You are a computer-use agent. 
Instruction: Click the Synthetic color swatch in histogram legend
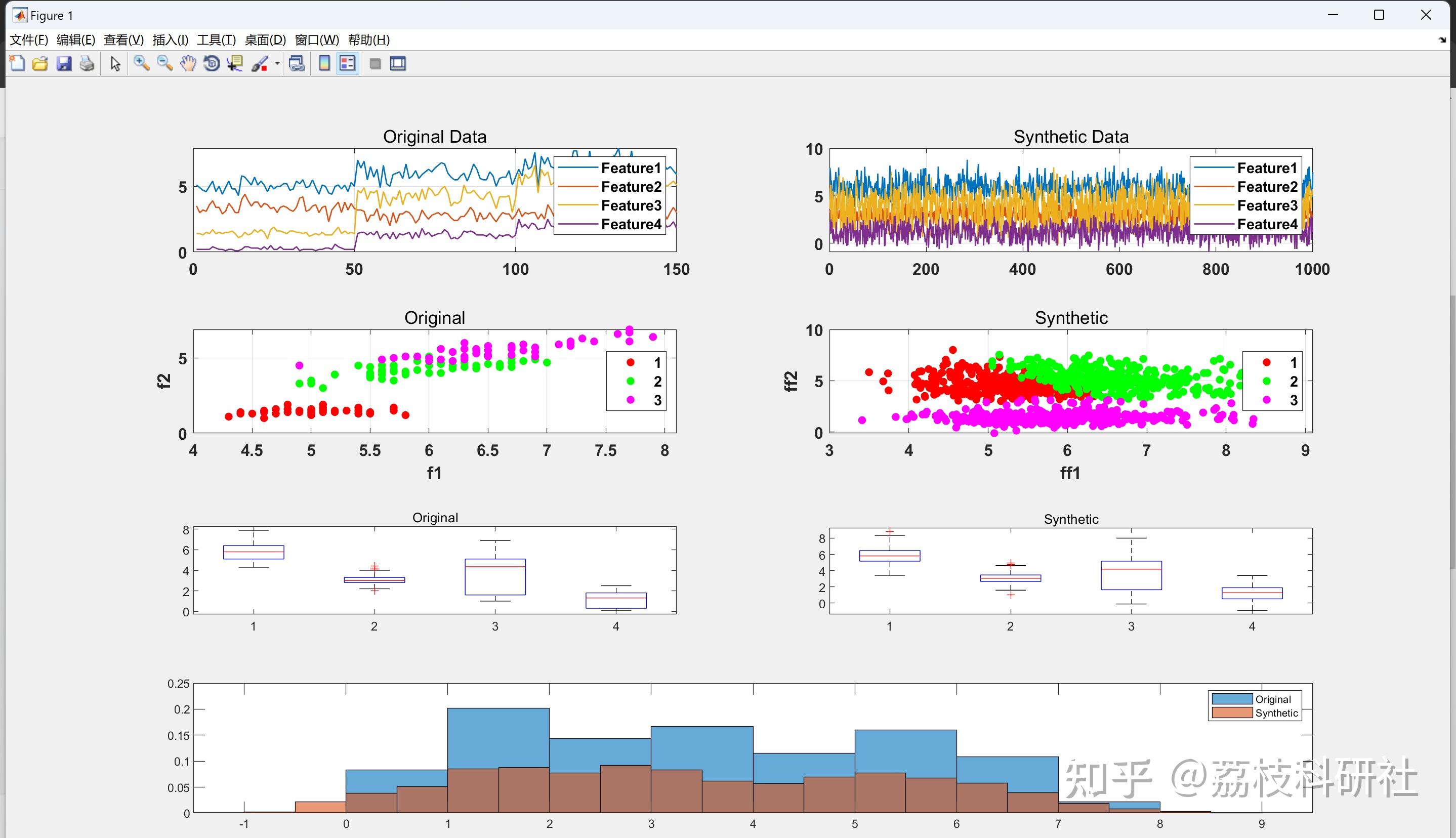click(1232, 713)
